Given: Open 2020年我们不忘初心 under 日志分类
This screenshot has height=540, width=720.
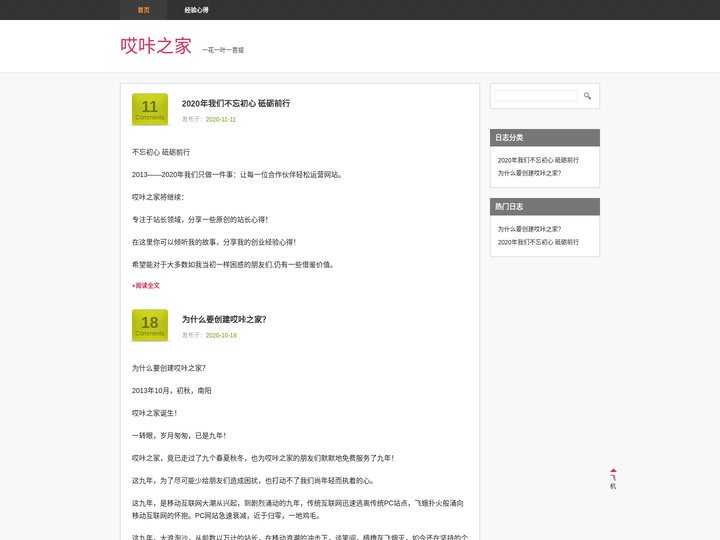Looking at the screenshot, I should 538,160.
